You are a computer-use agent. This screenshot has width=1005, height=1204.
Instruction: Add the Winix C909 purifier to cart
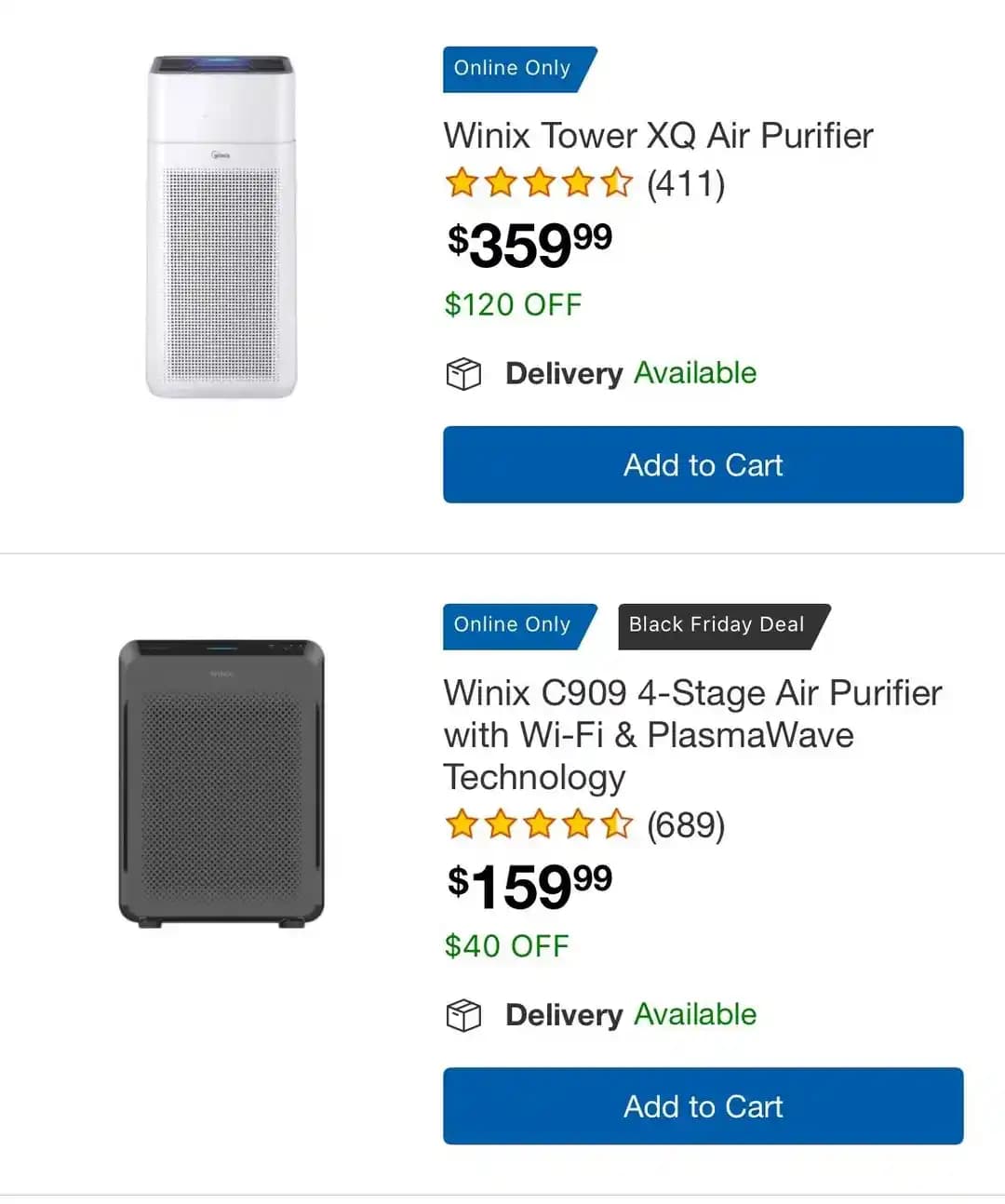(703, 1106)
